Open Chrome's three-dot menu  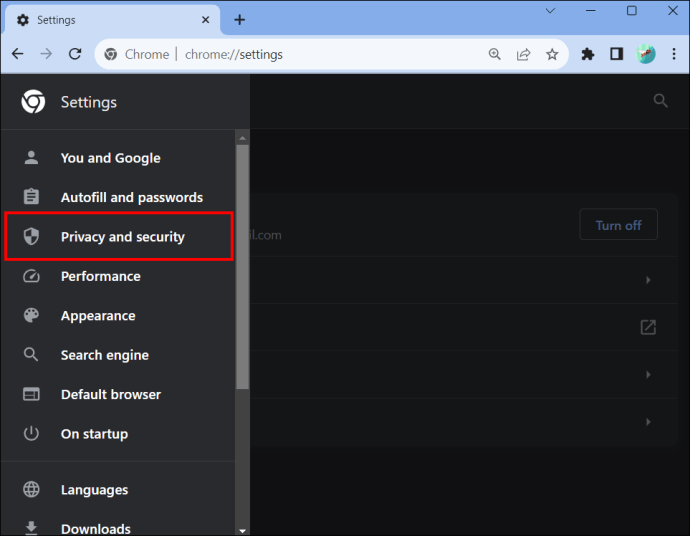674,54
